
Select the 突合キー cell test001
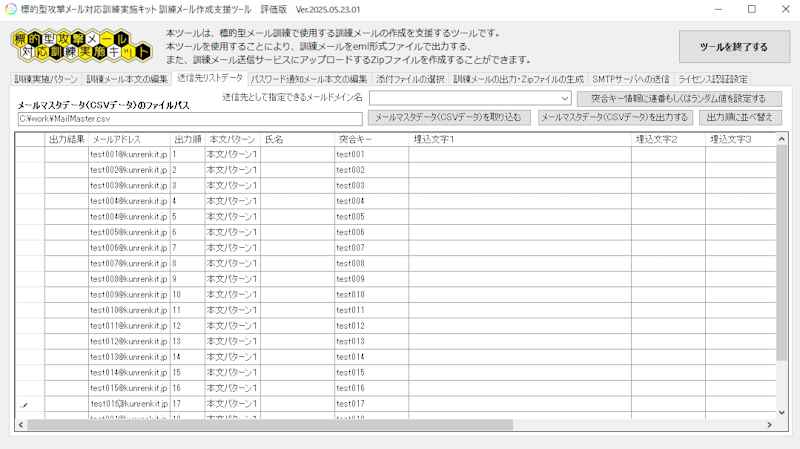coord(371,155)
